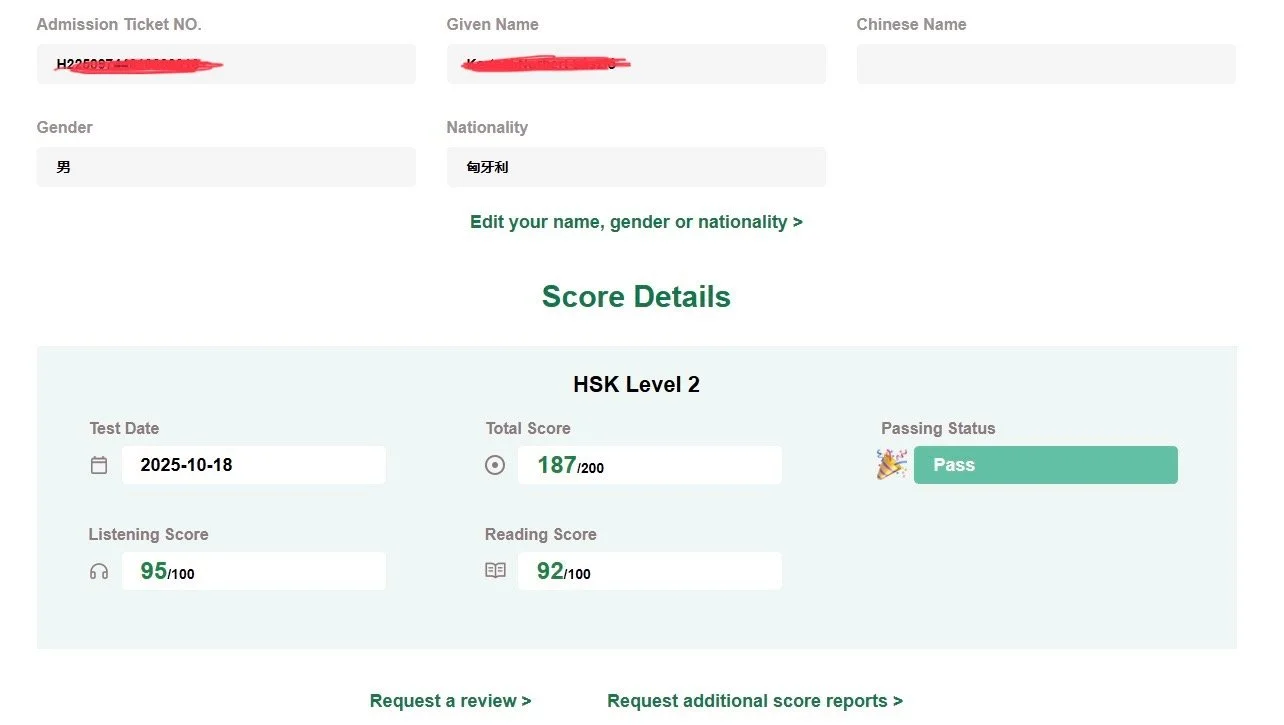Click the calendar icon beside Test Date

(99, 465)
